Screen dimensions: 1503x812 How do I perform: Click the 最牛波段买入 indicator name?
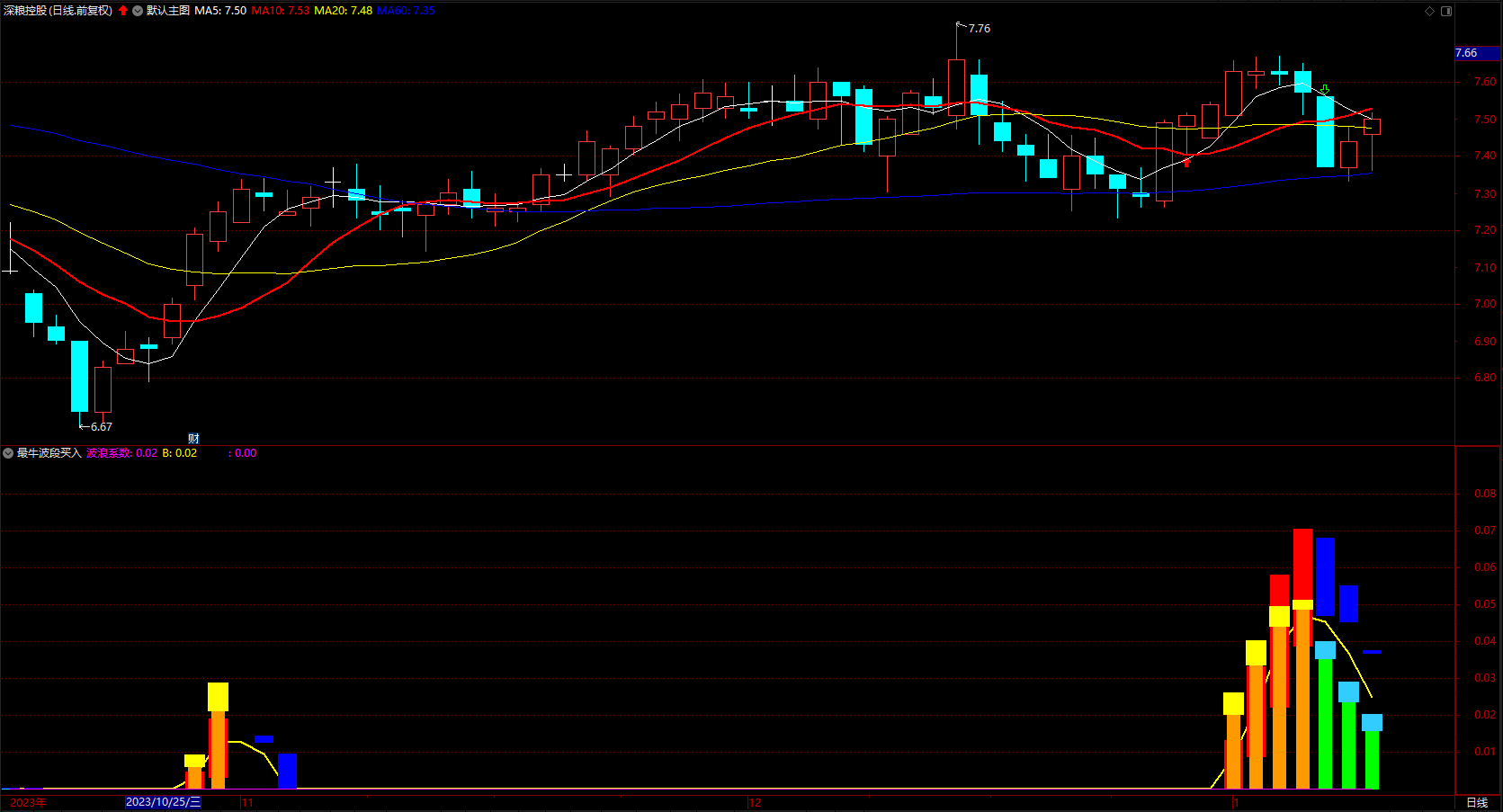49,453
